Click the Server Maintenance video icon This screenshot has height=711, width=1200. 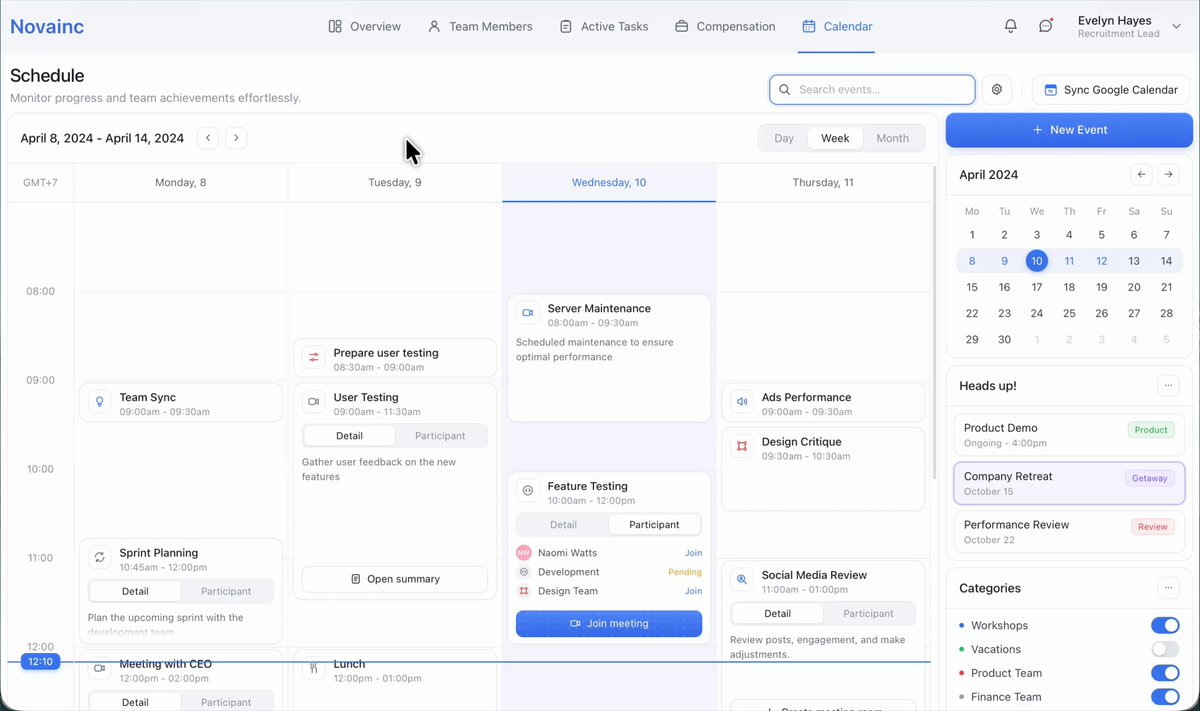[528, 313]
